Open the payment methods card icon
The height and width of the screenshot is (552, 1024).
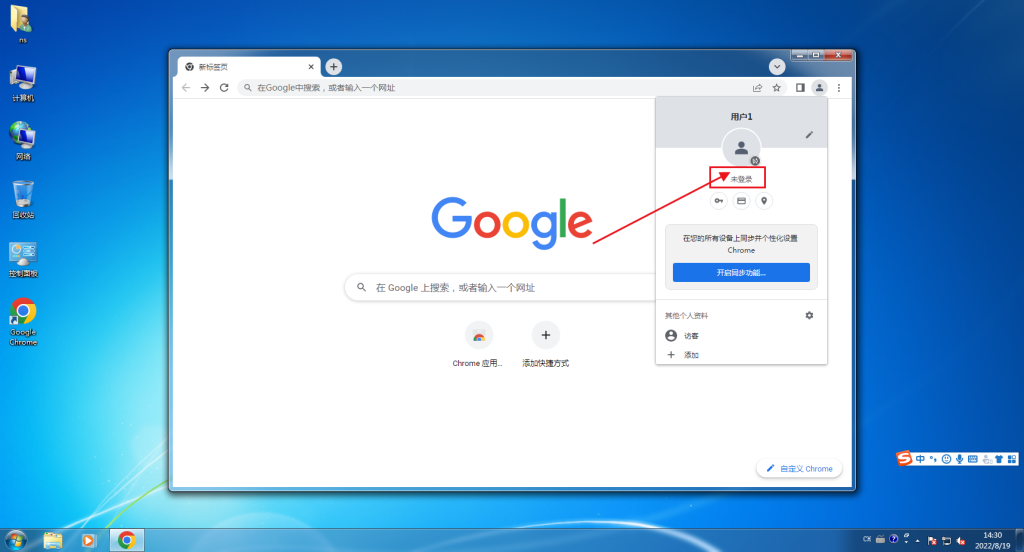pyautogui.click(x=741, y=201)
